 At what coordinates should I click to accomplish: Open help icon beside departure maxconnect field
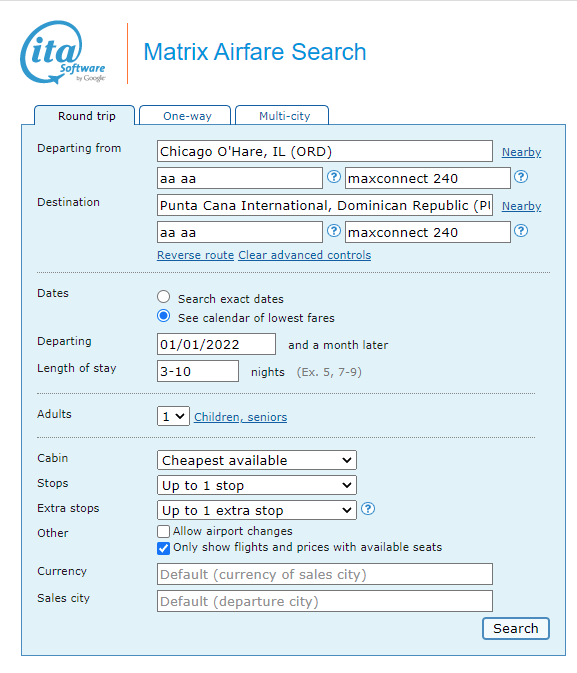521,177
